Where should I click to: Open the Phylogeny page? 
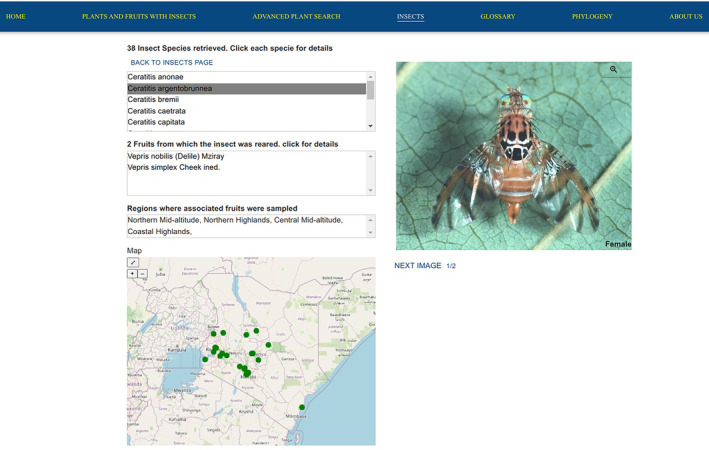point(592,16)
